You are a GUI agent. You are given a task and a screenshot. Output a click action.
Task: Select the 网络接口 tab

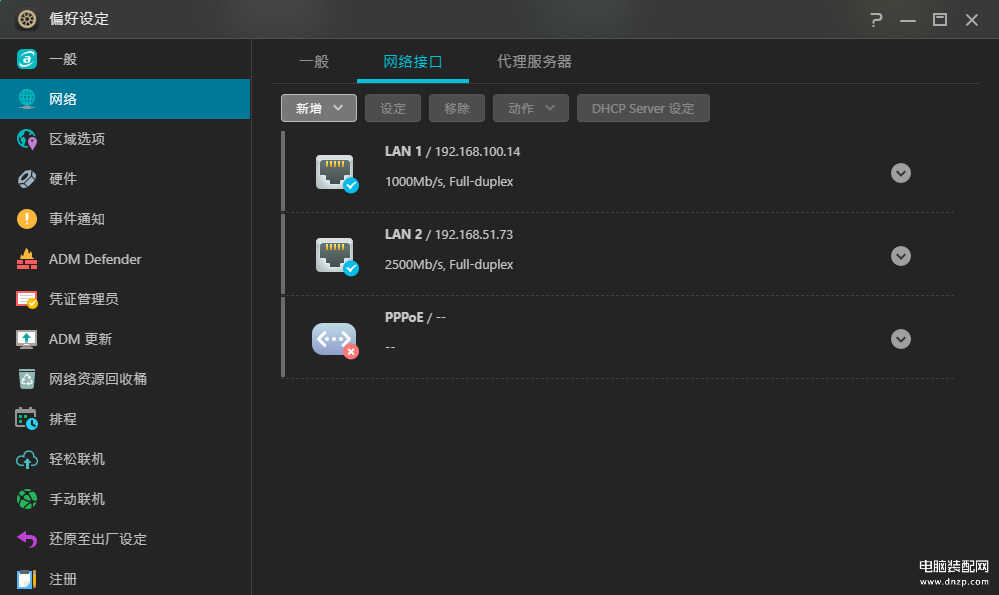413,62
